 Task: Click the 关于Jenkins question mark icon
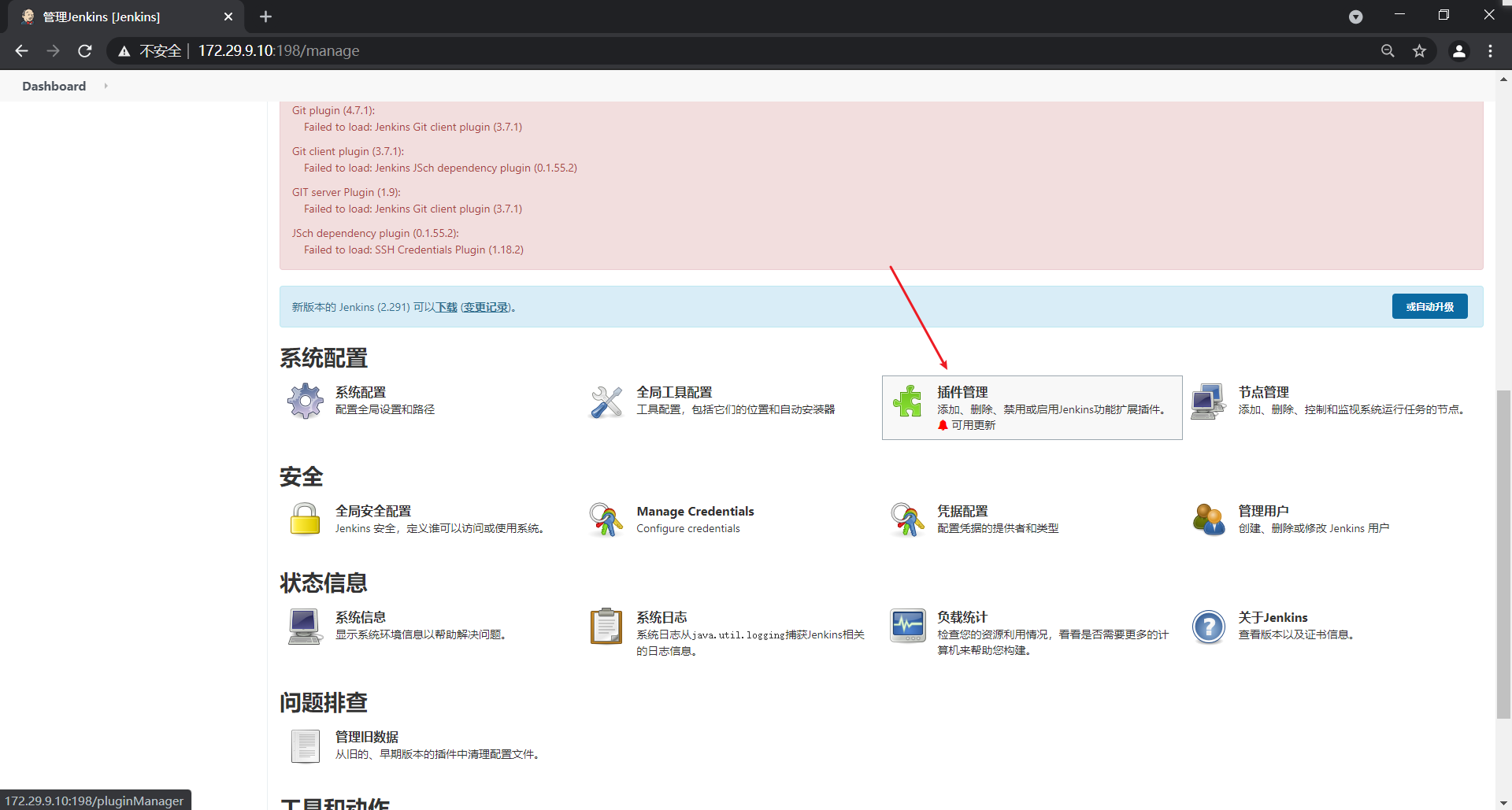1209,627
